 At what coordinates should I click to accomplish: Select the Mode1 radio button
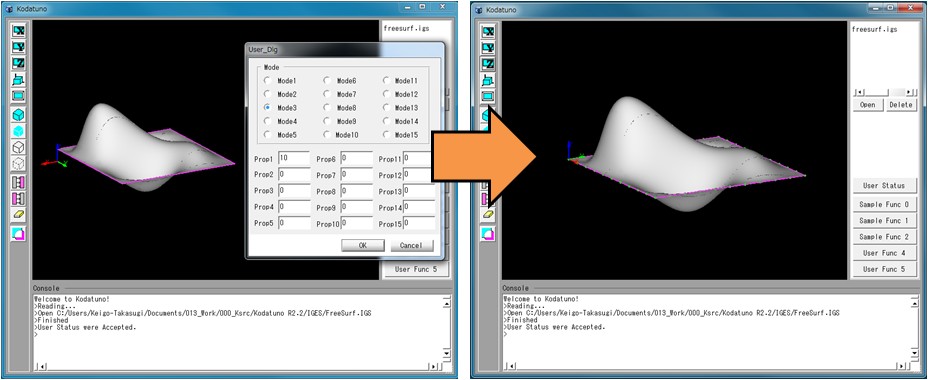[x=268, y=81]
